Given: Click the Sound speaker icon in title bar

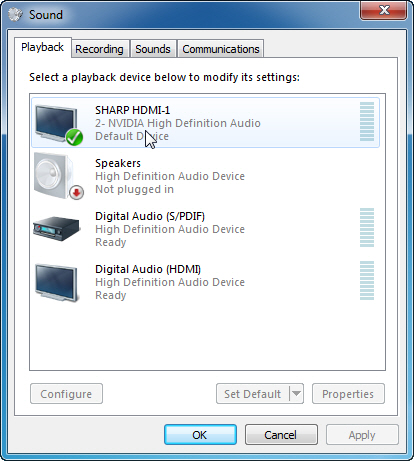Looking at the screenshot, I should [x=15, y=14].
